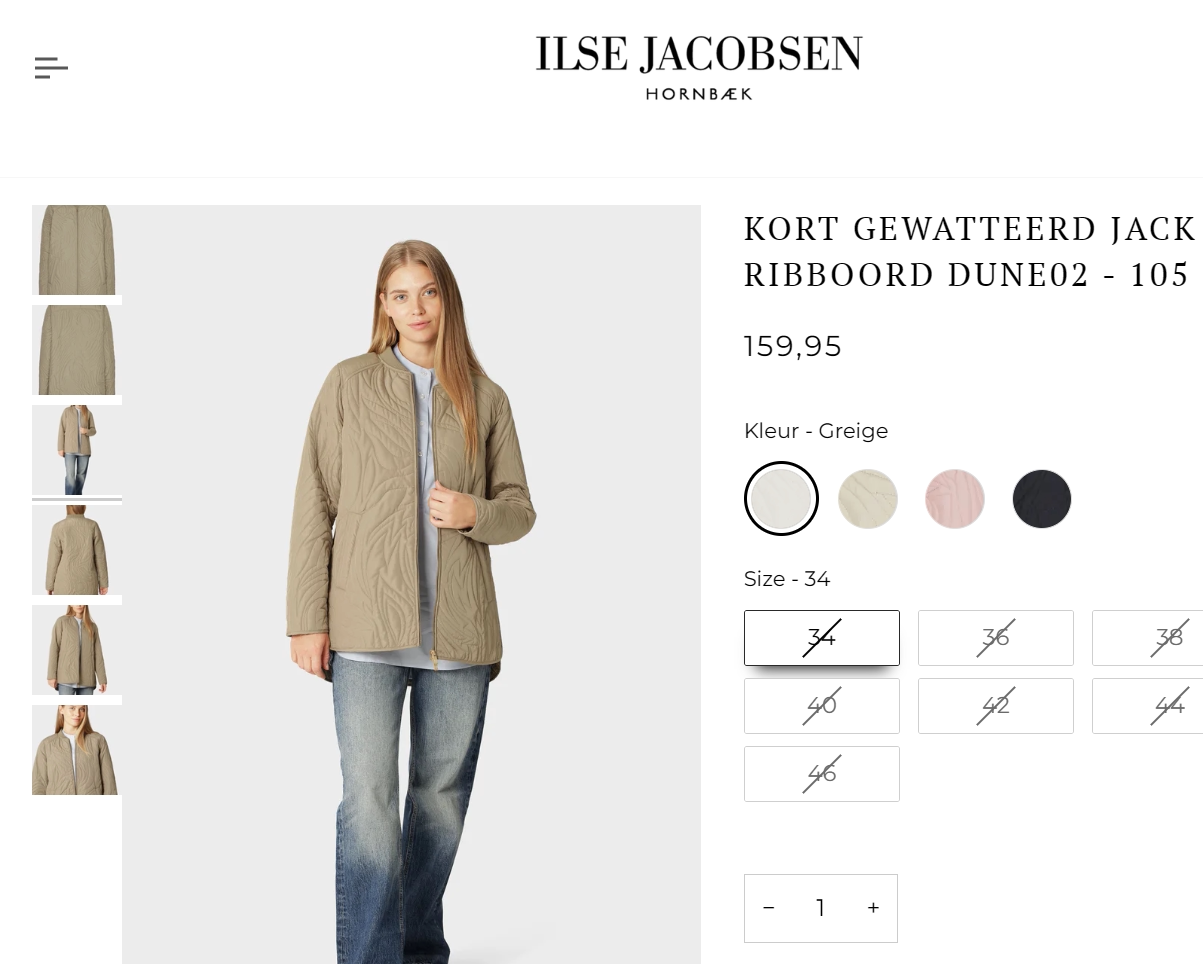Choose size 40 option

pos(822,706)
